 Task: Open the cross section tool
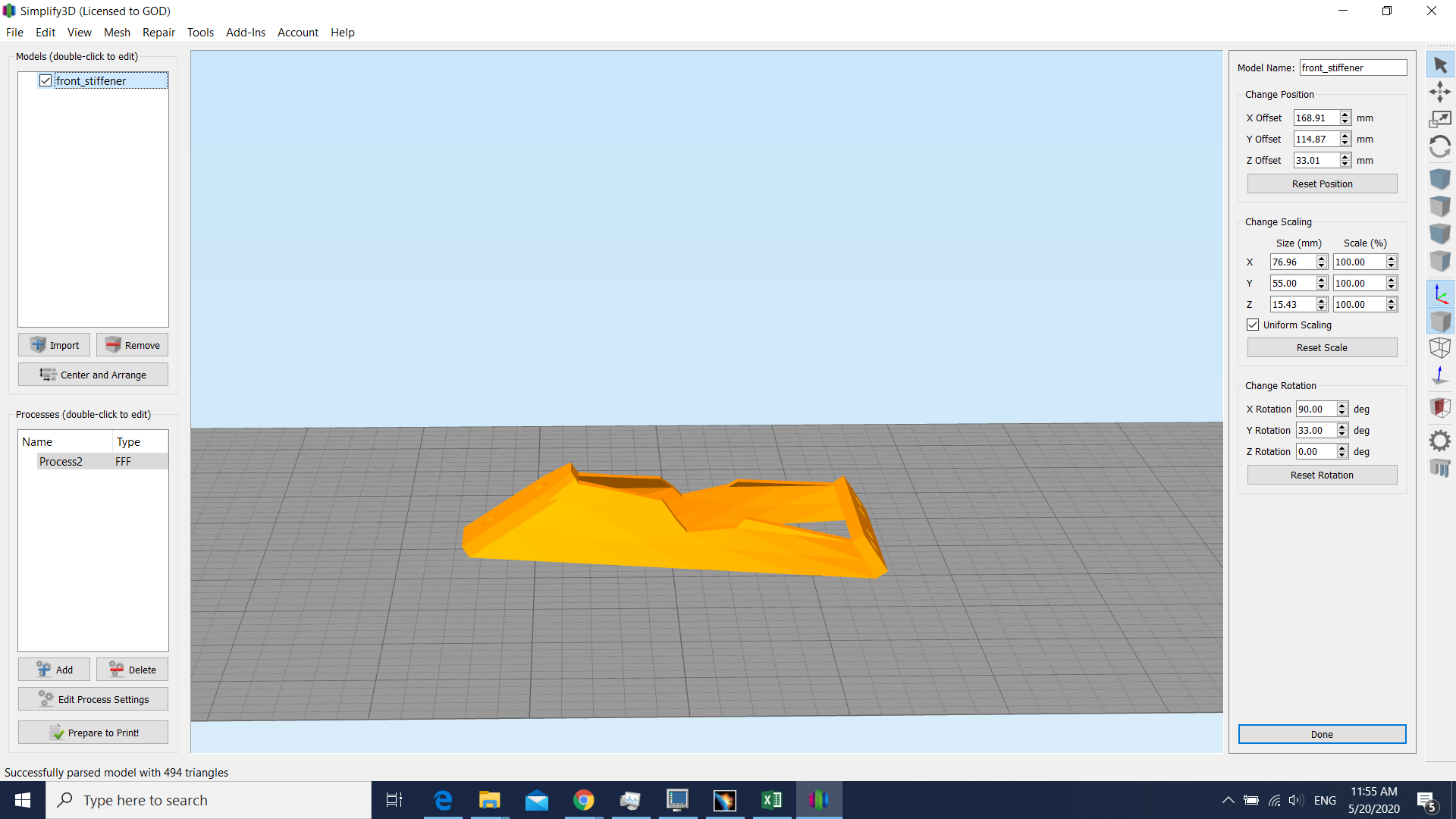(1440, 407)
